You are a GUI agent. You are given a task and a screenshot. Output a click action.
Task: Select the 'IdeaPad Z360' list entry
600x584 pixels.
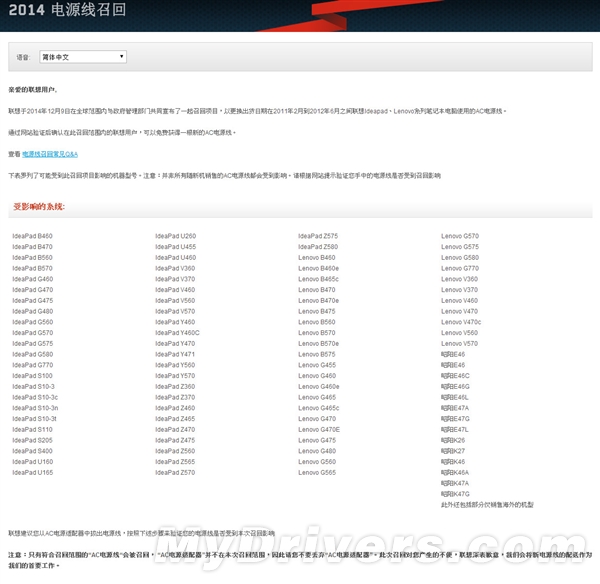[x=175, y=387]
